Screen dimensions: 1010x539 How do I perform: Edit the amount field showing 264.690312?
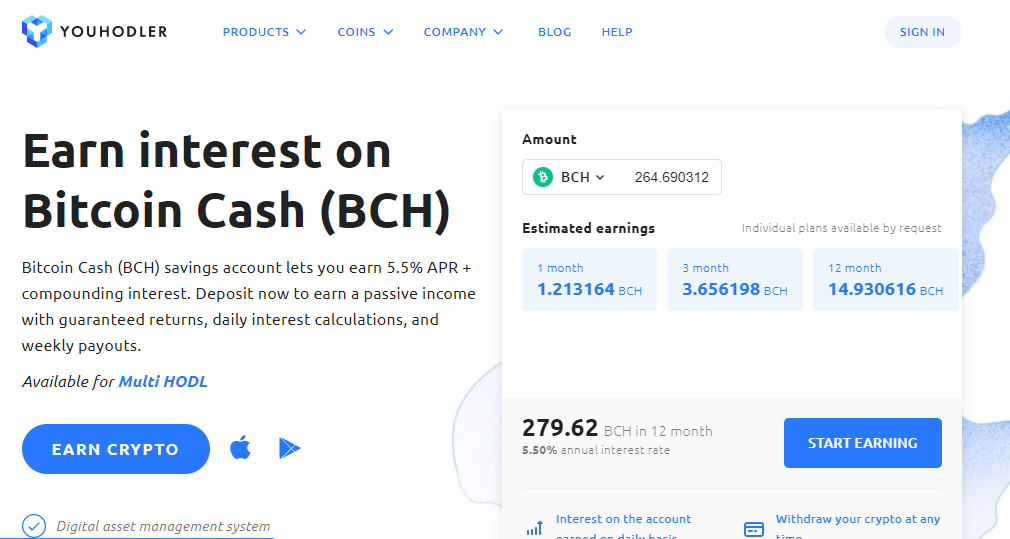click(x=671, y=177)
